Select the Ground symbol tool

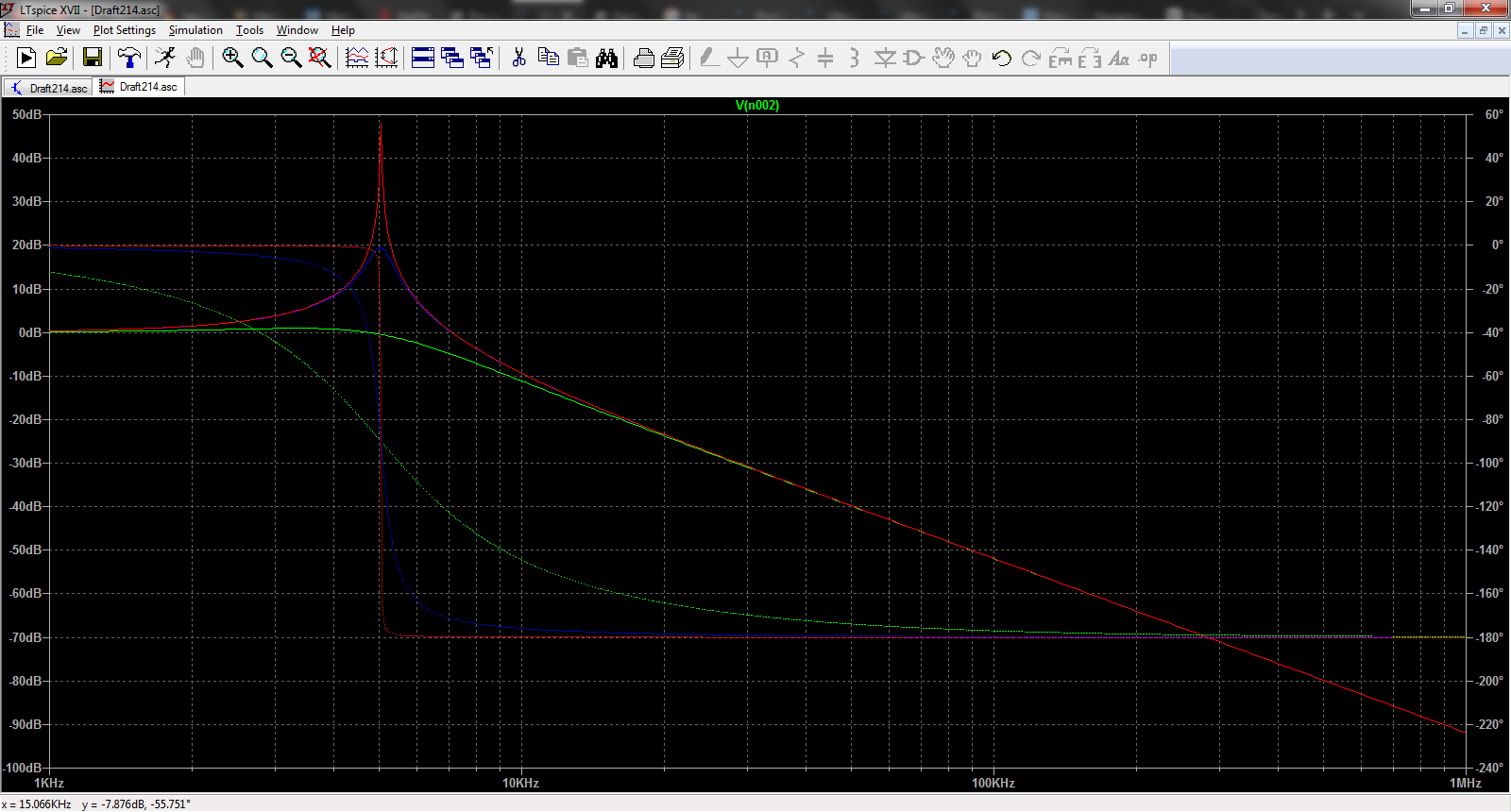(x=738, y=58)
